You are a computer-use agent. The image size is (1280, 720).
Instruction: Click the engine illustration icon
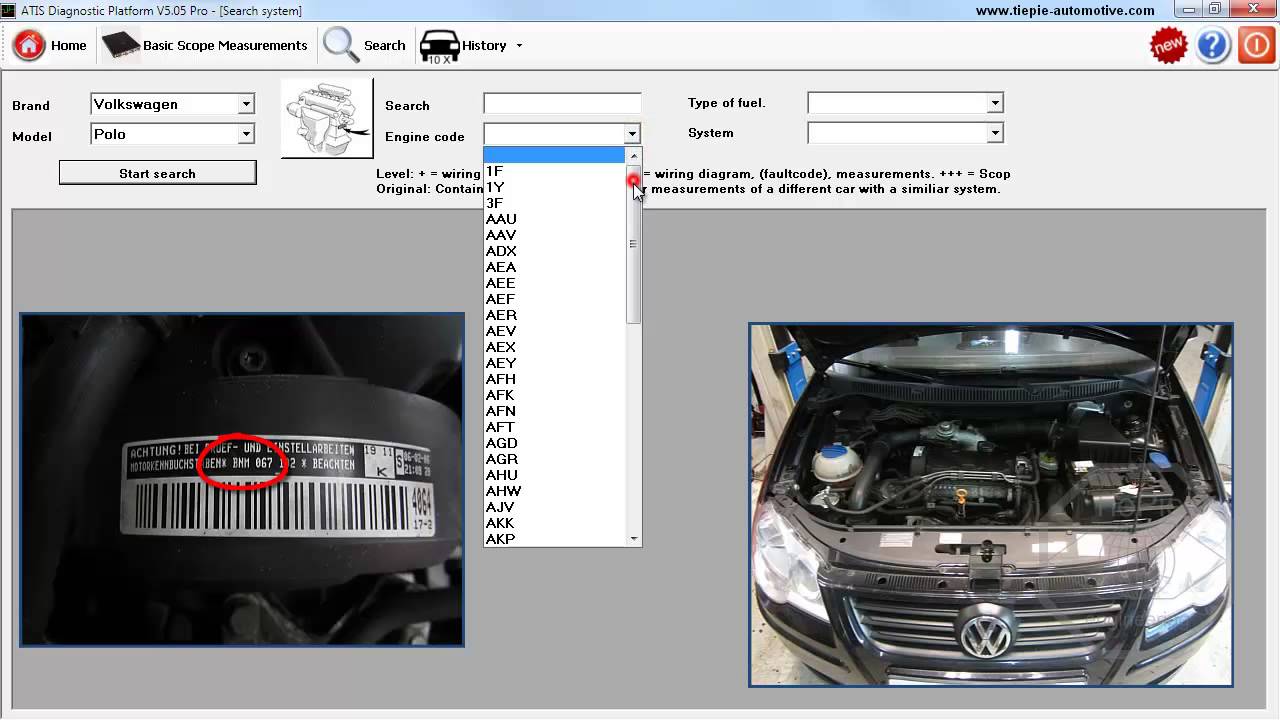(327, 118)
